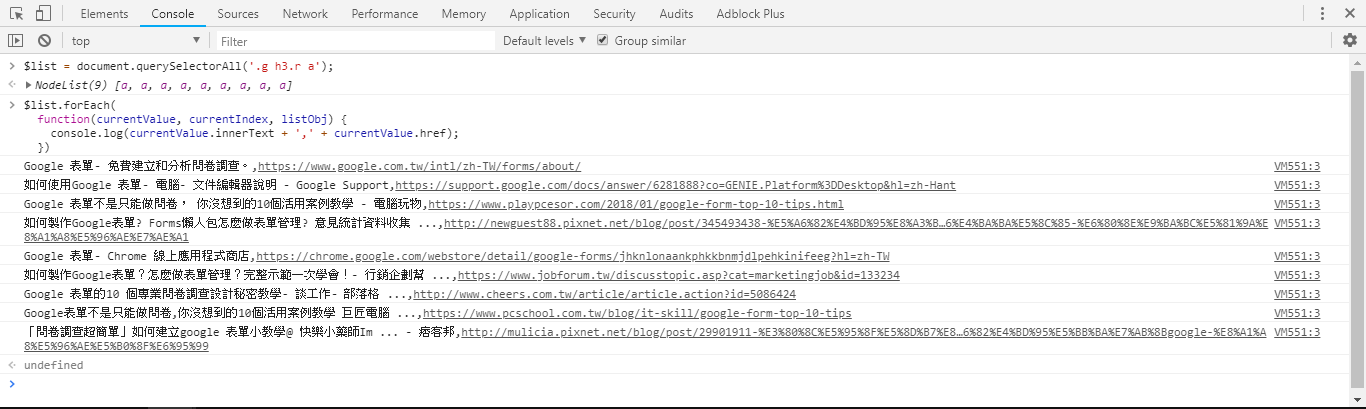Close the DevTools panel
Image resolution: width=1366 pixels, height=409 pixels.
point(1350,14)
